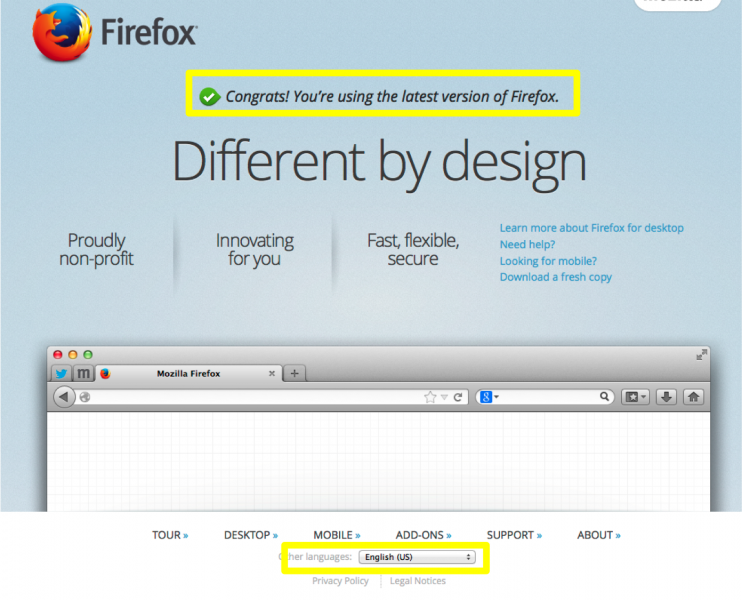Click the yellow minimize window button
The height and width of the screenshot is (600, 742).
coord(73,354)
